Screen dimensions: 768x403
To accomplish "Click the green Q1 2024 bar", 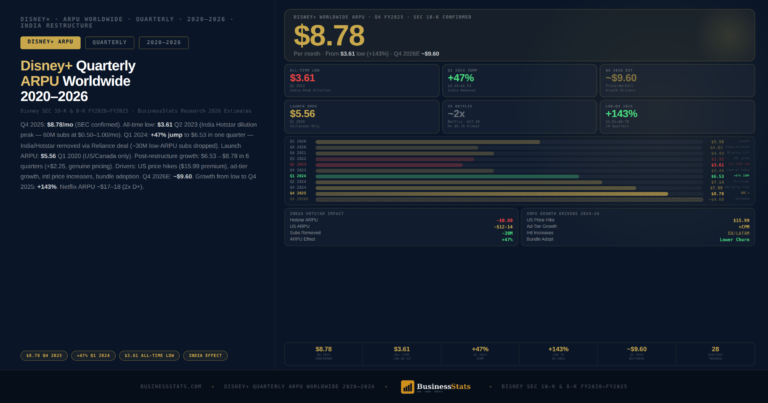I will click(x=447, y=176).
